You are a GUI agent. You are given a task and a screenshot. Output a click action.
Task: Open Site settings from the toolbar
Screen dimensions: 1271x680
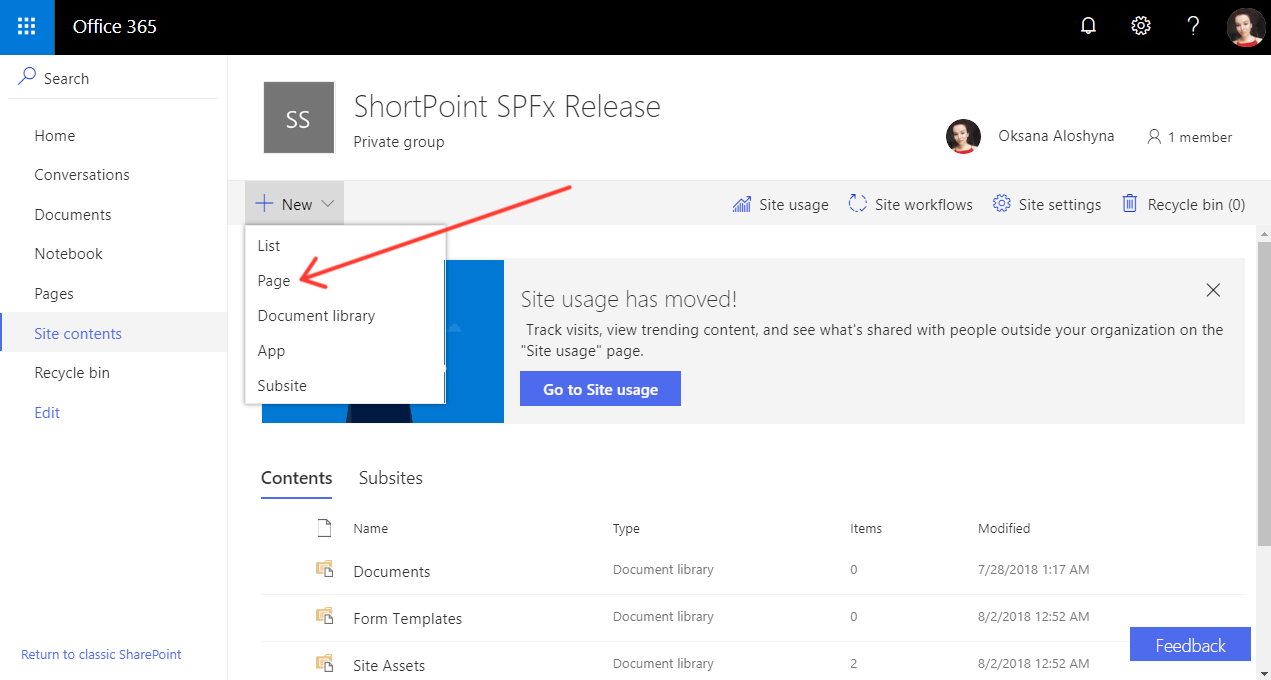point(1046,204)
